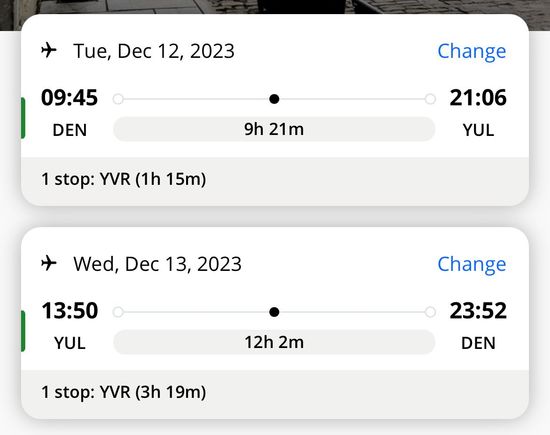Select the 09:45 departure time

click(69, 98)
